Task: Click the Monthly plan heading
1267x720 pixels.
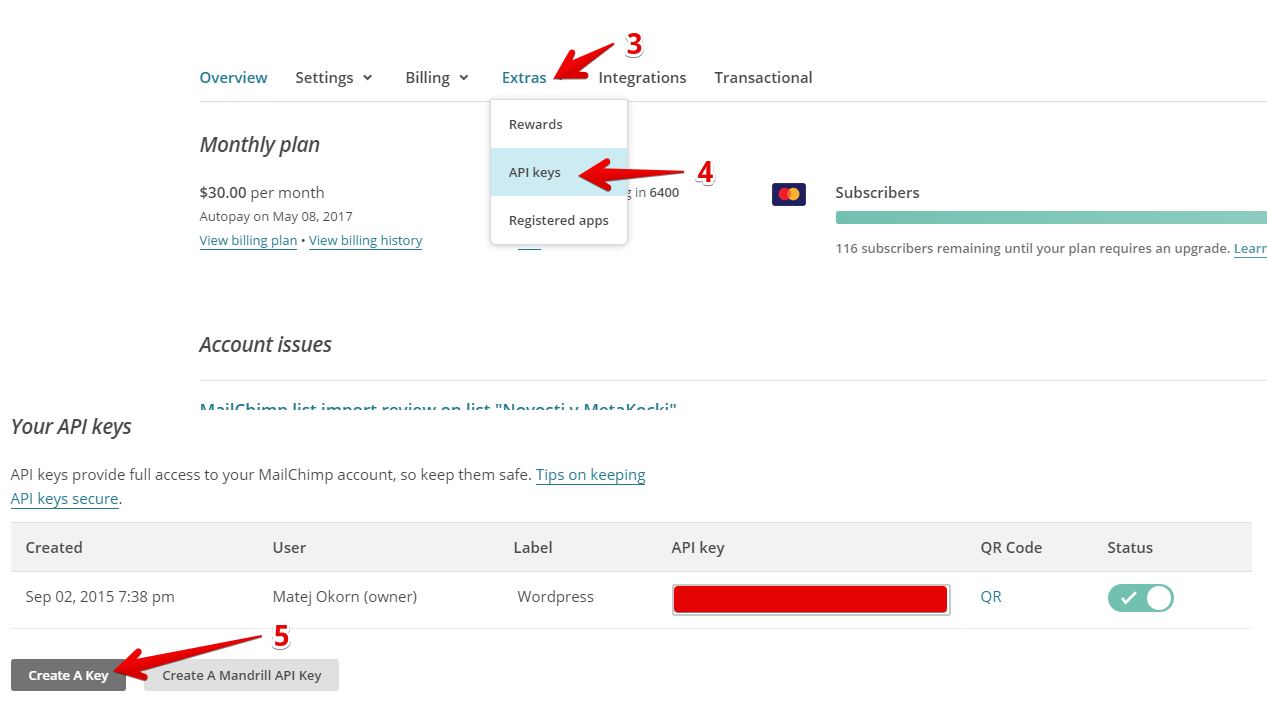Action: coord(260,145)
